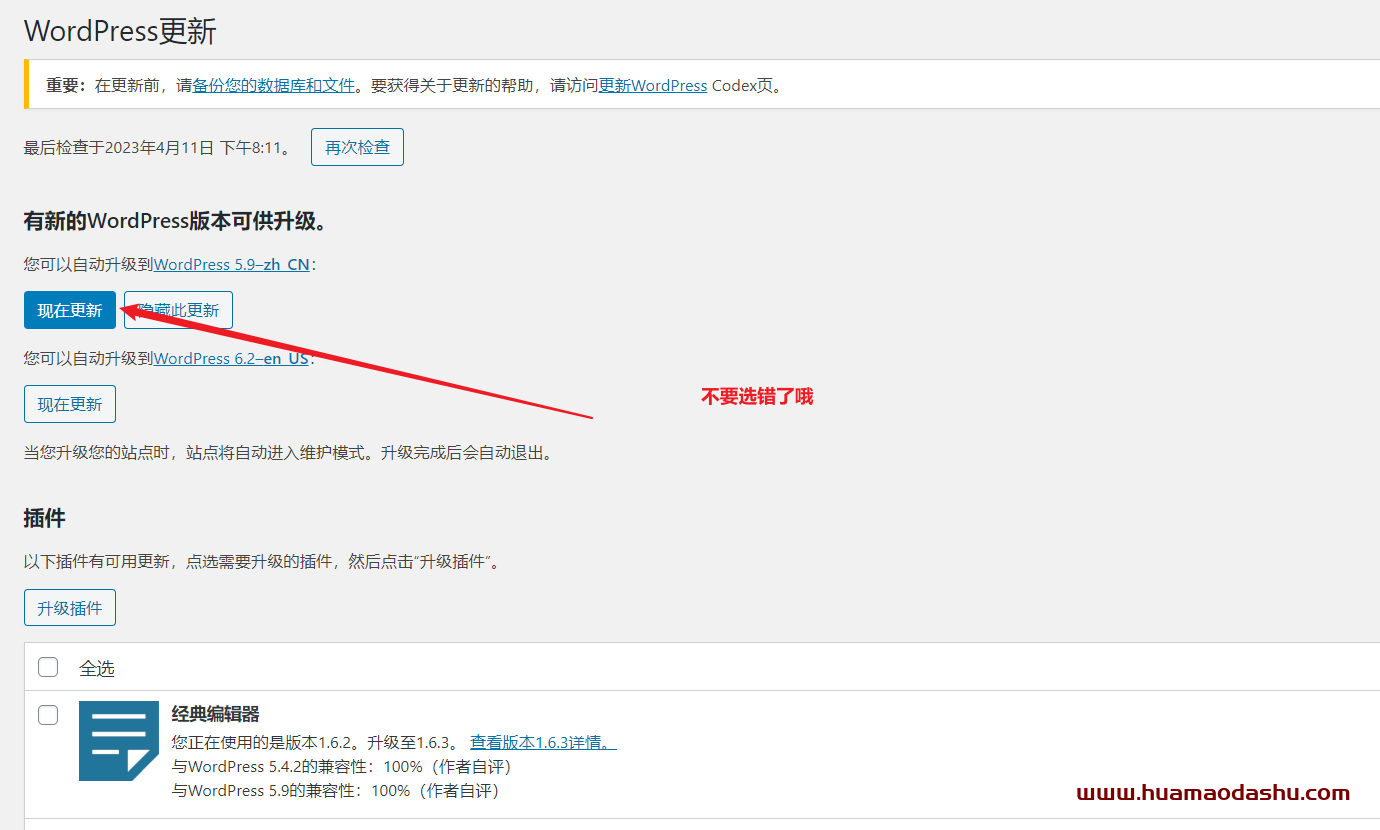1380x830 pixels.
Task: Click 有新的WordPress版本可供升级 heading
Action: 176,221
